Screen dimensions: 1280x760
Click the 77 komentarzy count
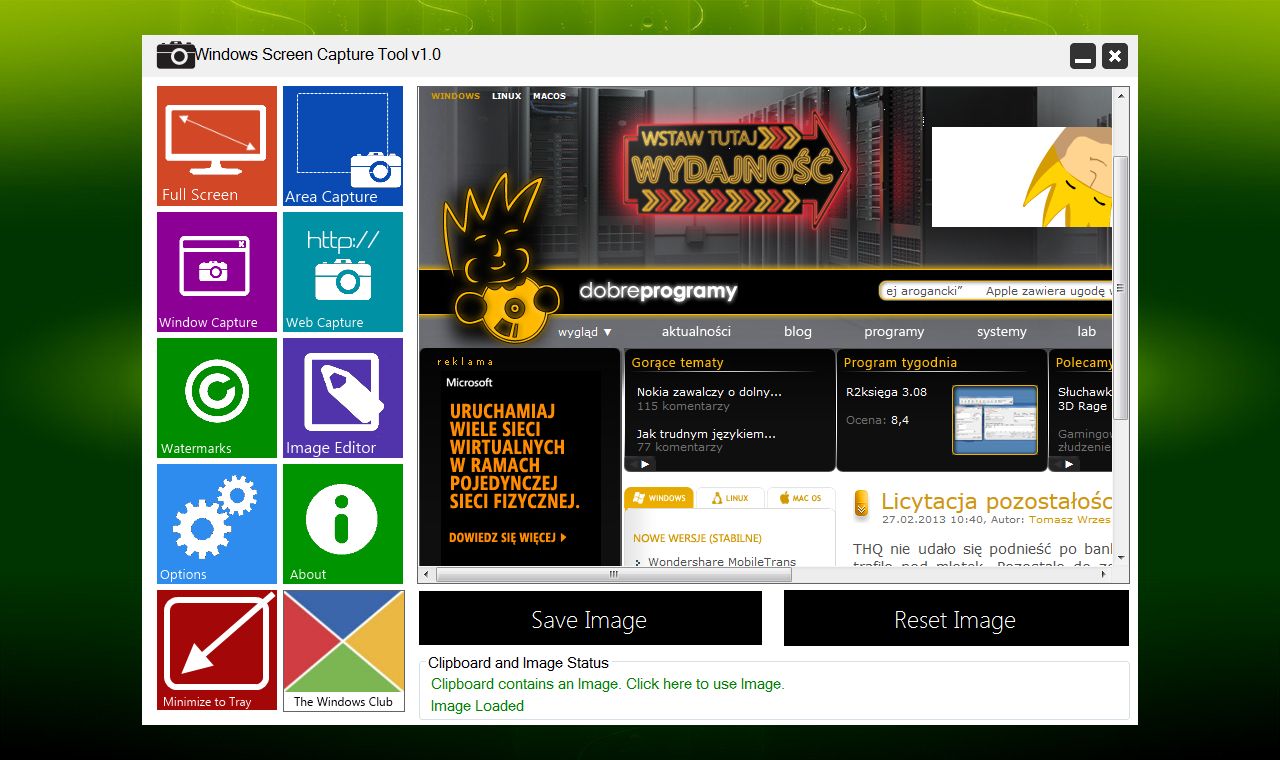[680, 448]
